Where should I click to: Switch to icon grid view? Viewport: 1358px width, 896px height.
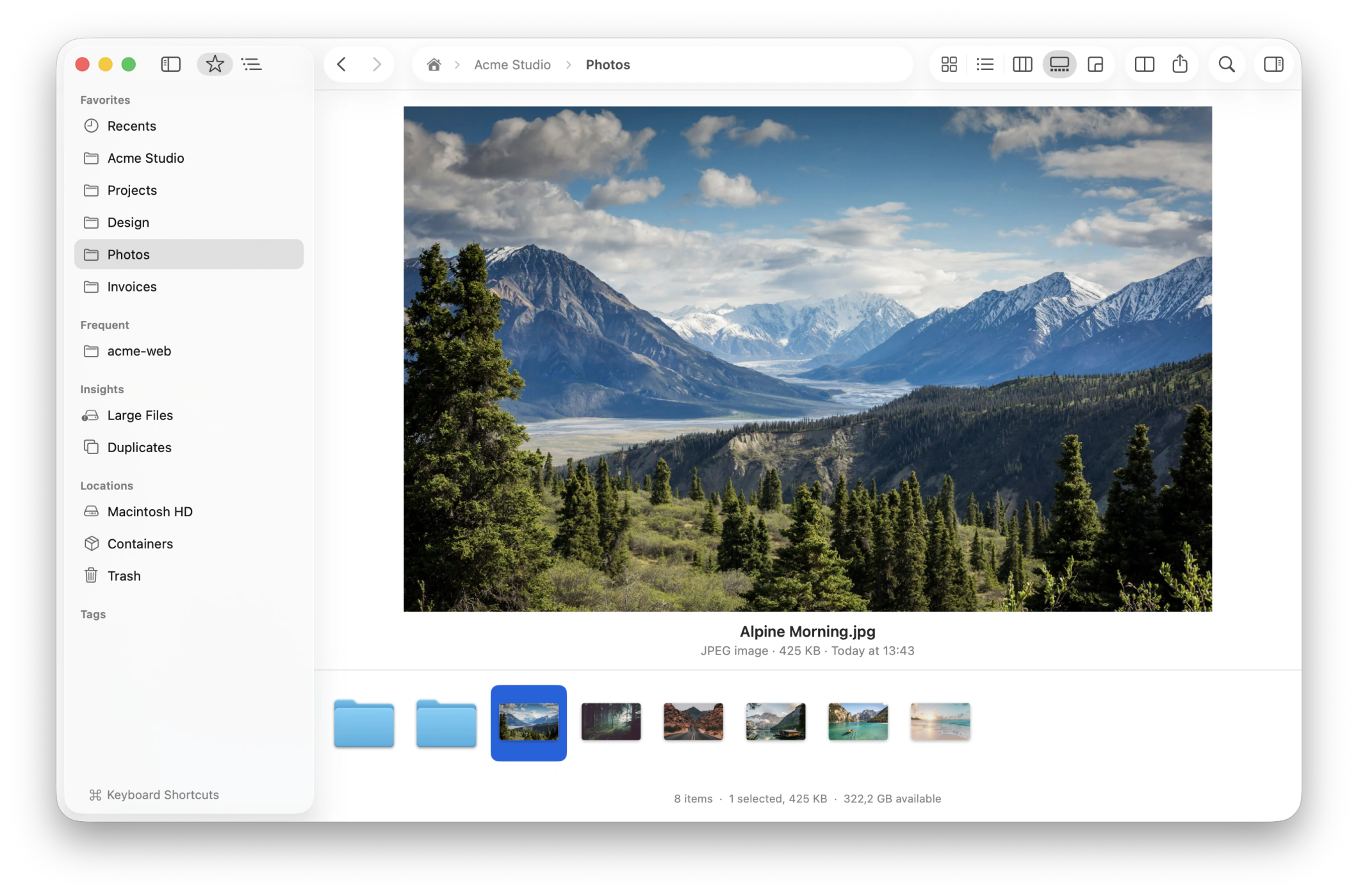coord(949,64)
